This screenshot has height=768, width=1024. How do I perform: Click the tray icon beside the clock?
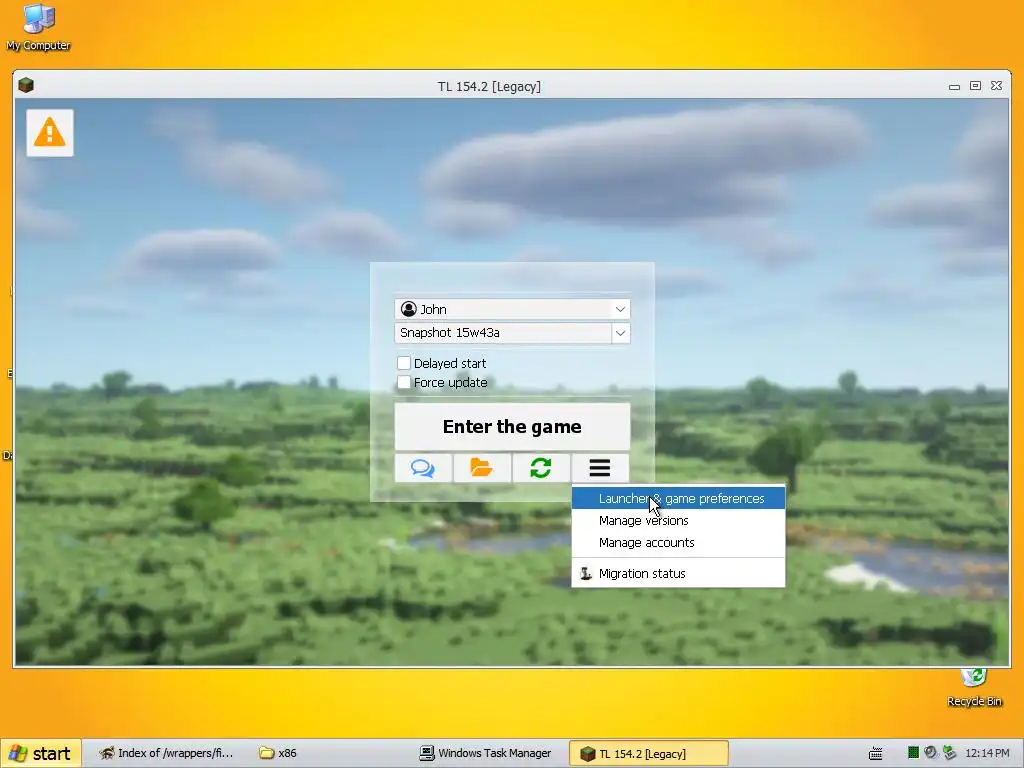click(x=950, y=753)
